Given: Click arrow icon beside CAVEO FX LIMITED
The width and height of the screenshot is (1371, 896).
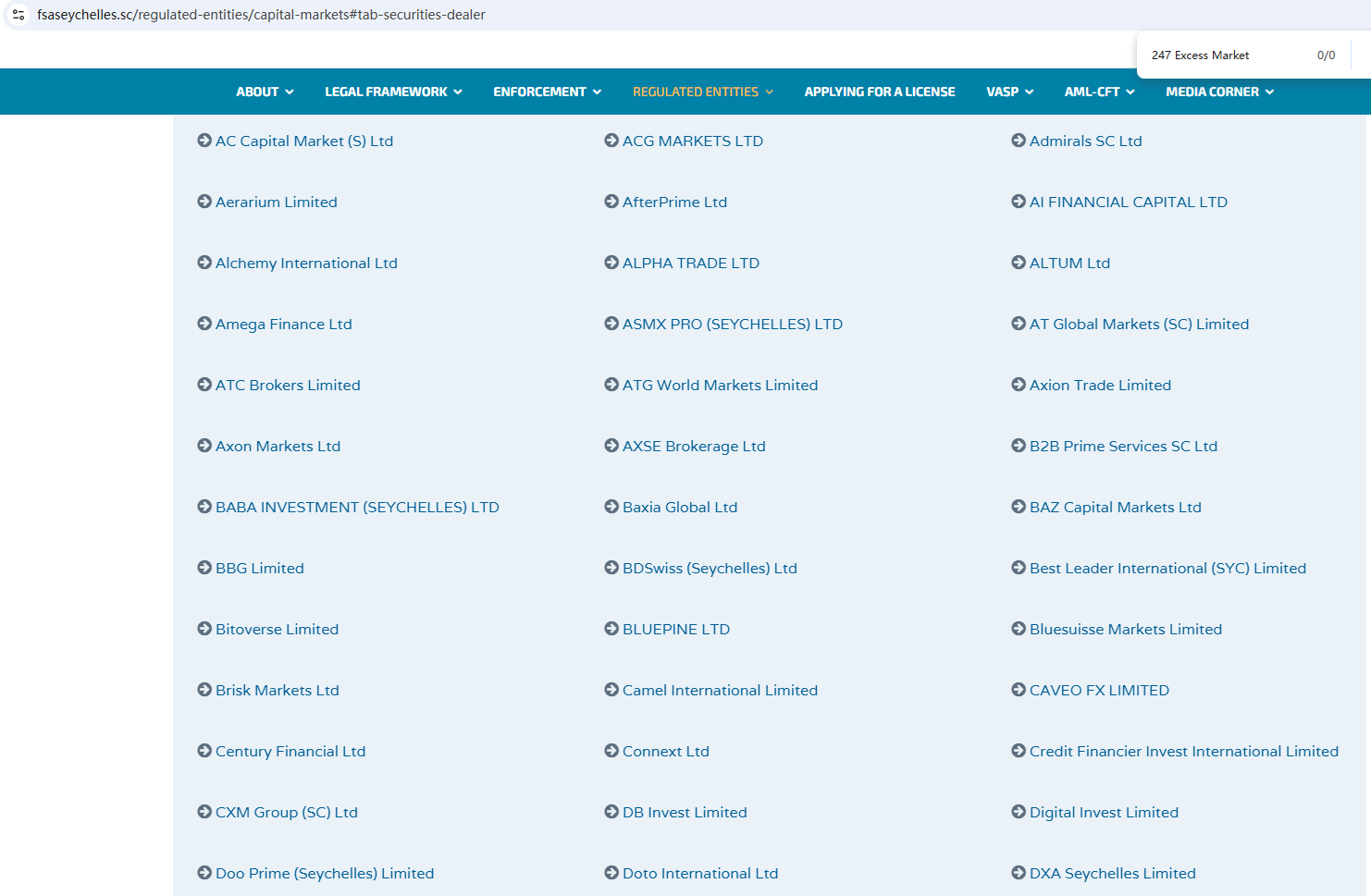Looking at the screenshot, I should [x=1019, y=690].
